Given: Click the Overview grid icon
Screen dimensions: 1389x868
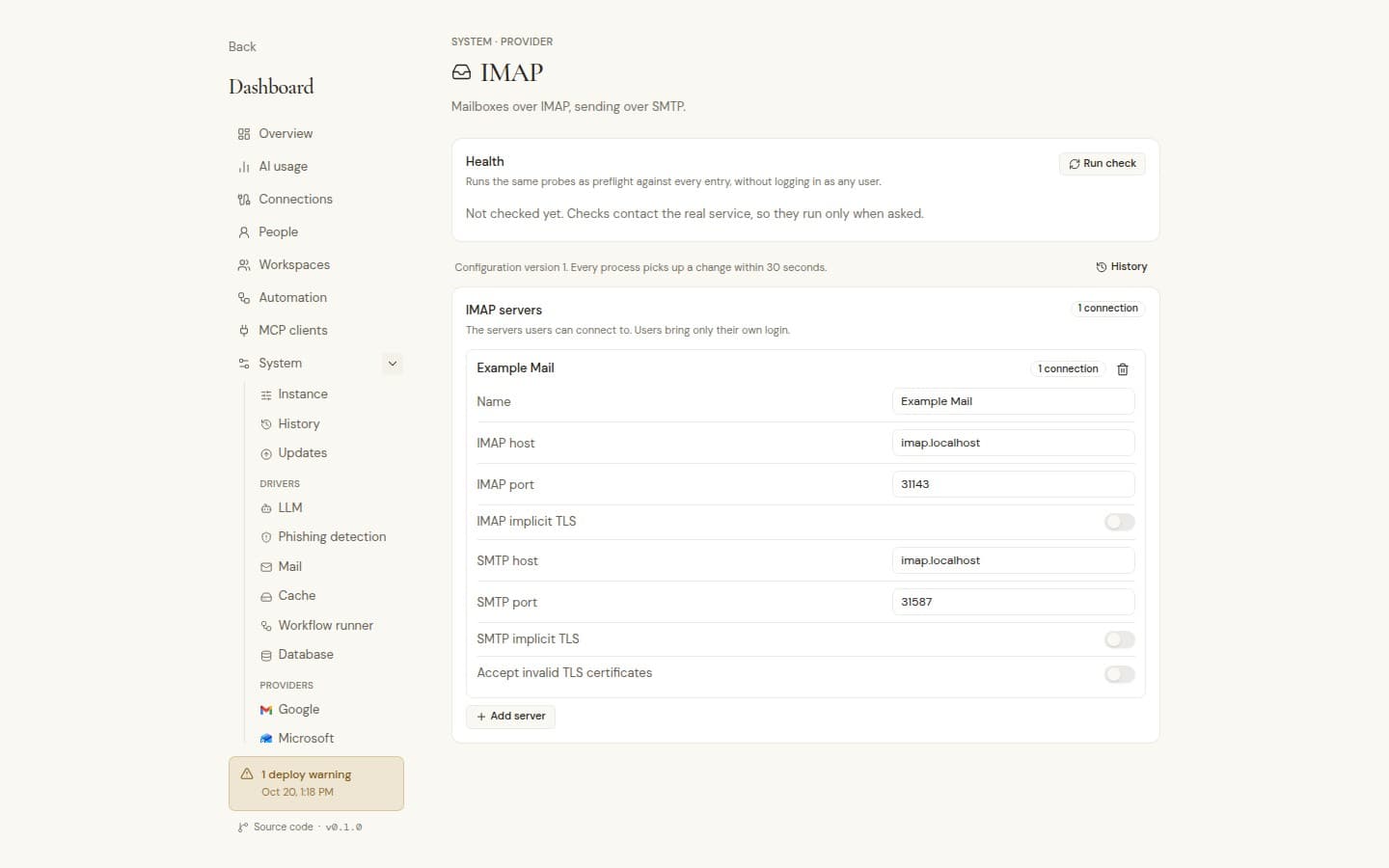Looking at the screenshot, I should [244, 134].
